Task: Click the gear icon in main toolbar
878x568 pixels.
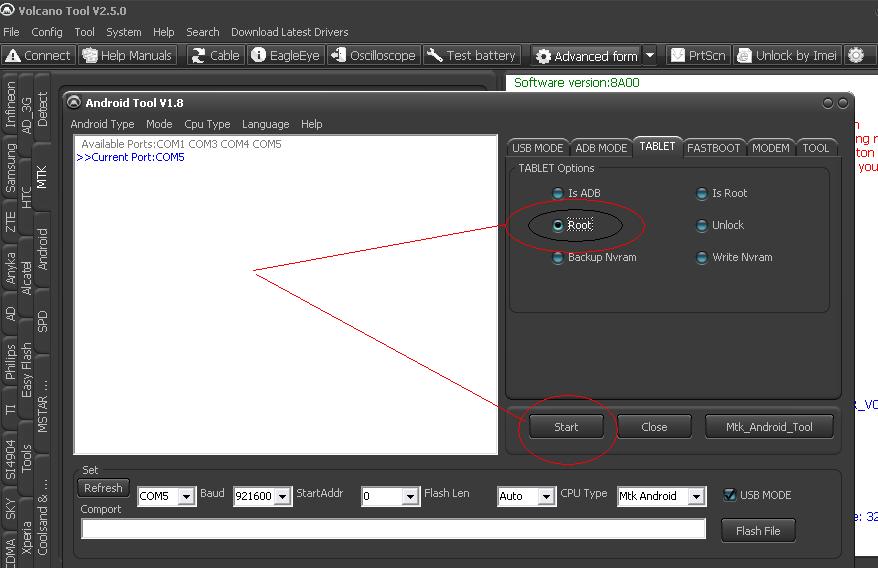Action: [856, 55]
